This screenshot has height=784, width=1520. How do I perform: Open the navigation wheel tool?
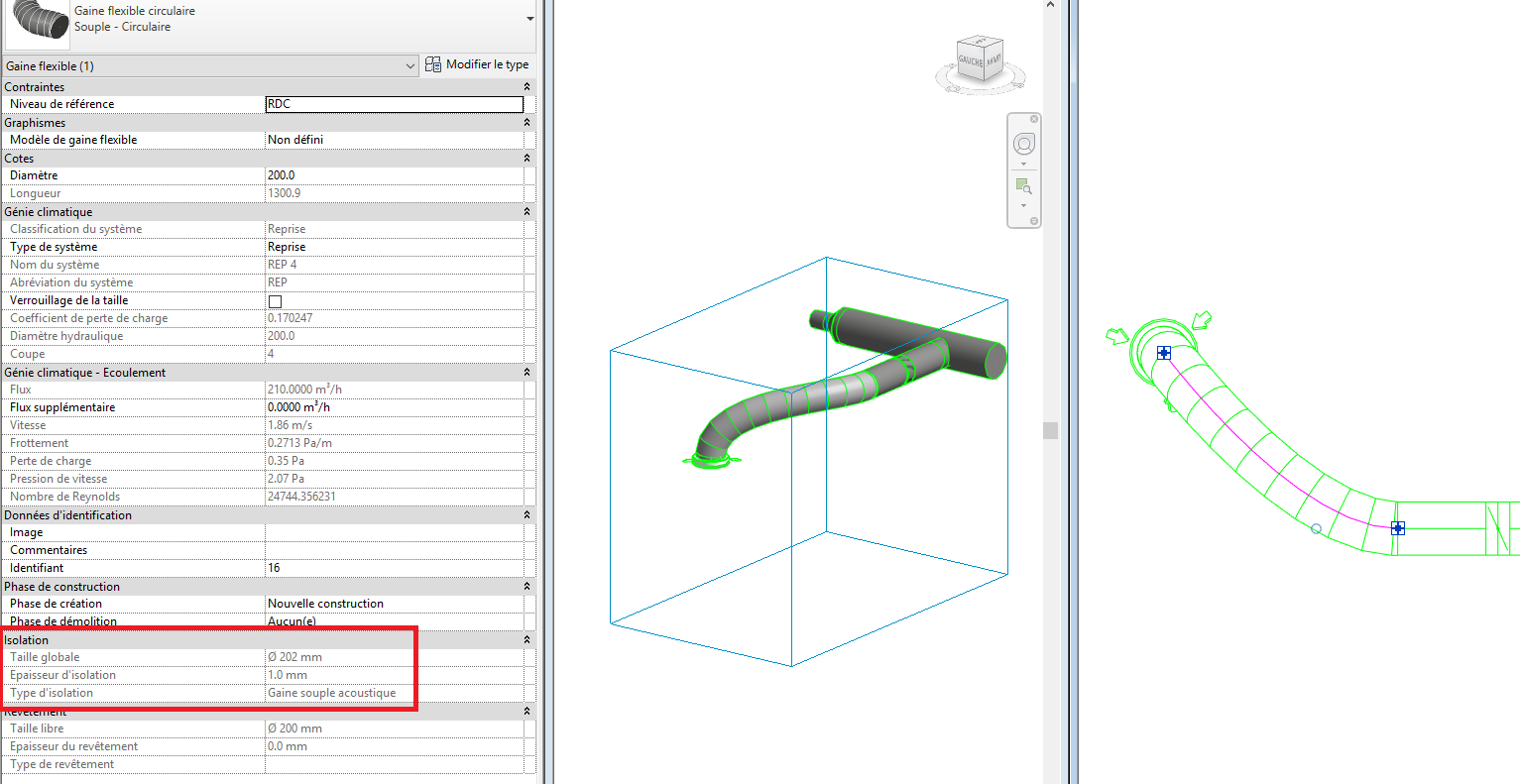1023,144
